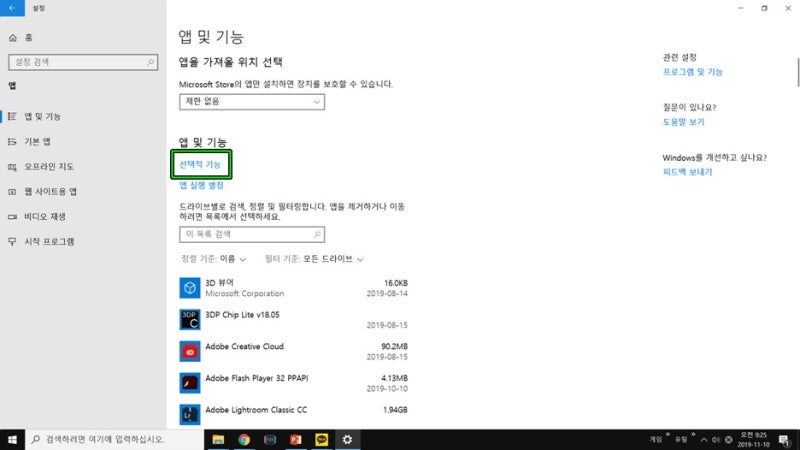Go back with the arrow button

(x=12, y=8)
